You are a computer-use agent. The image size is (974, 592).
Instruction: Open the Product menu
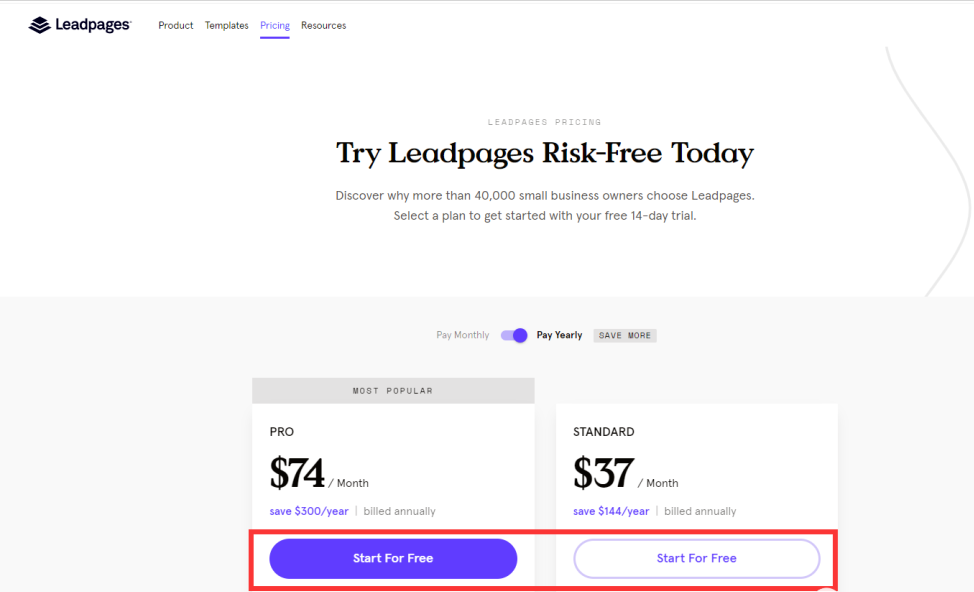176,26
